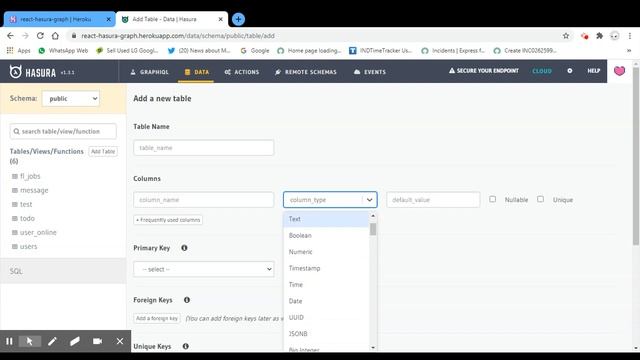The width and height of the screenshot is (640, 360).
Task: Click Foreign Keys info icon
Action: point(187,300)
